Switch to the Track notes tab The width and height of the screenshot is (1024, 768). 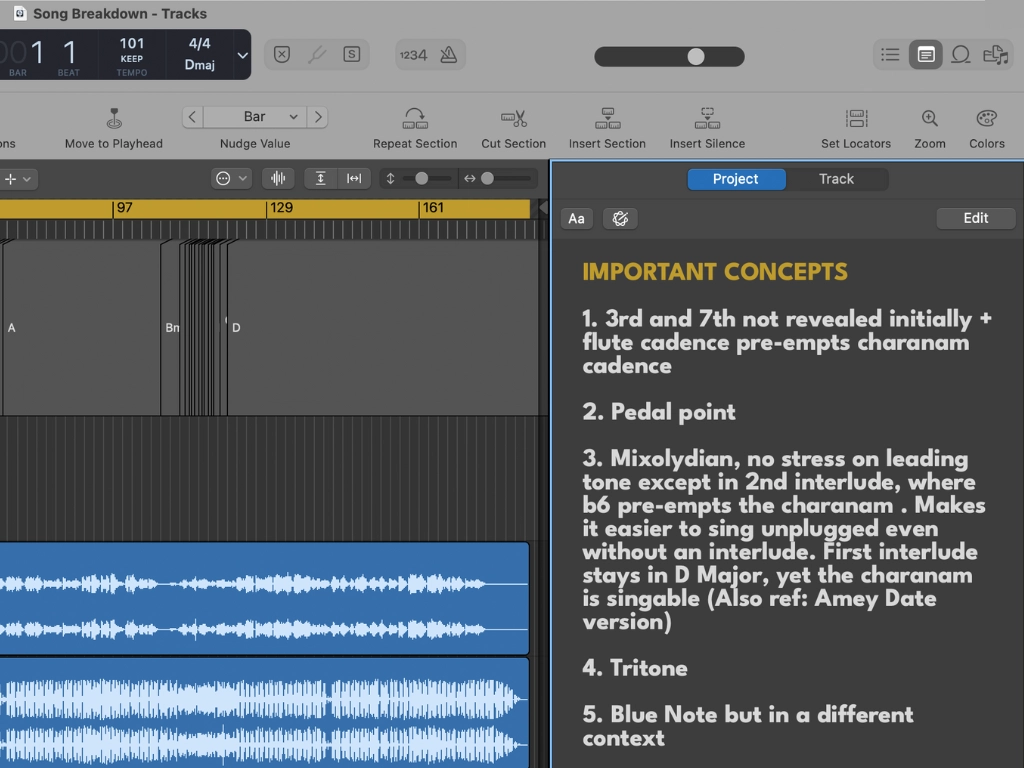[x=836, y=179]
